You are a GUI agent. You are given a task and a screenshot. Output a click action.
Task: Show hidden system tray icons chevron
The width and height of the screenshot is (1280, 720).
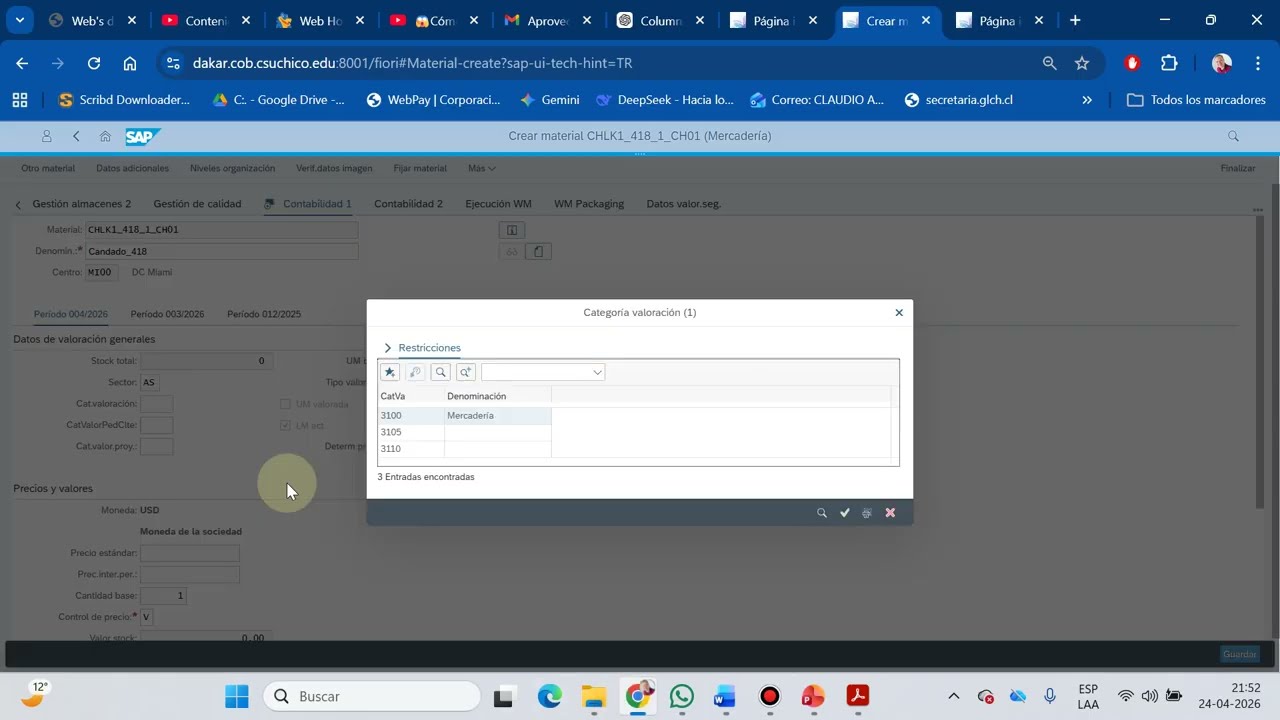953,696
